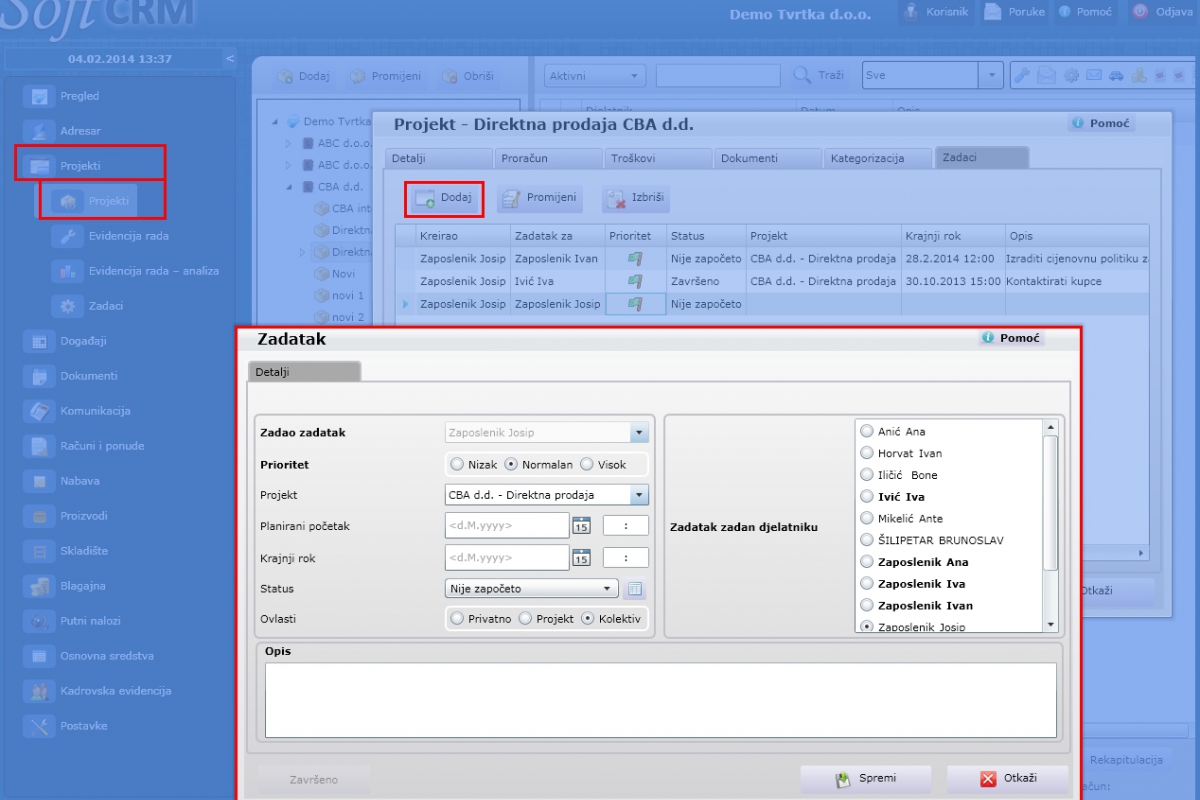This screenshot has width=1200, height=800.
Task: Click Izbriši in the Zadaci tab toolbar
Action: [x=636, y=199]
